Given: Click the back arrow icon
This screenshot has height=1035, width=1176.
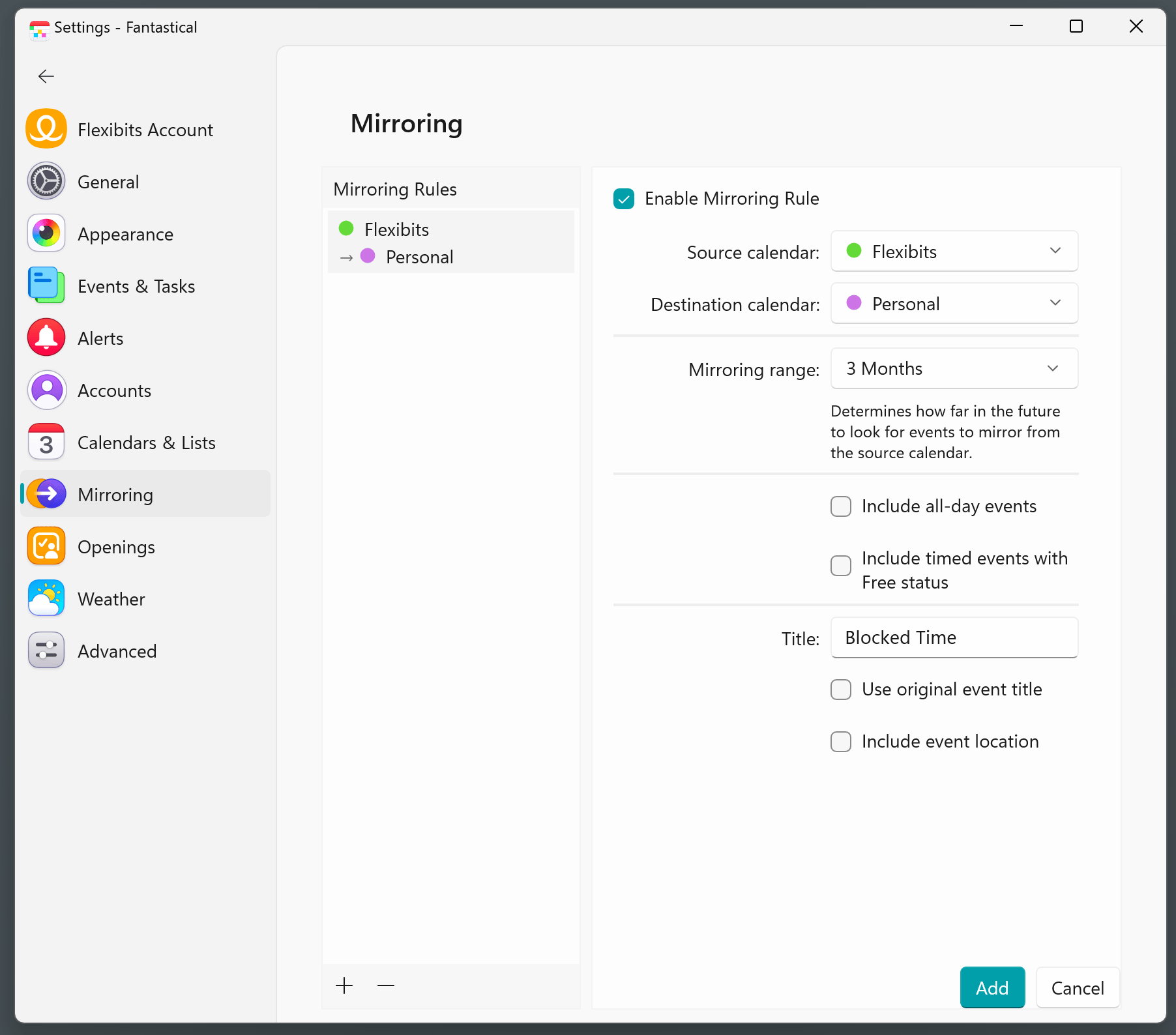Looking at the screenshot, I should (46, 76).
